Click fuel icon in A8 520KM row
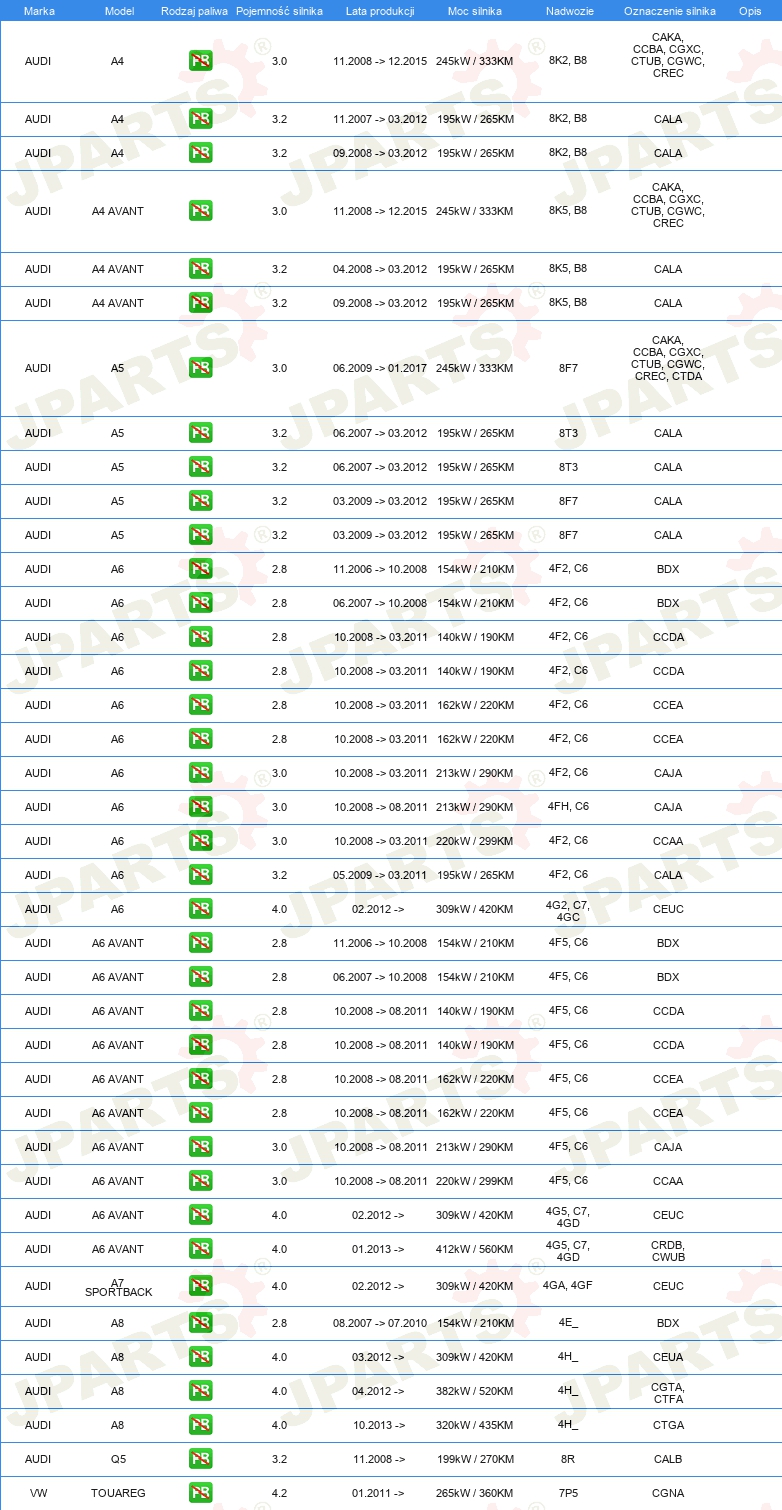This screenshot has height=1510, width=782. (x=201, y=1391)
